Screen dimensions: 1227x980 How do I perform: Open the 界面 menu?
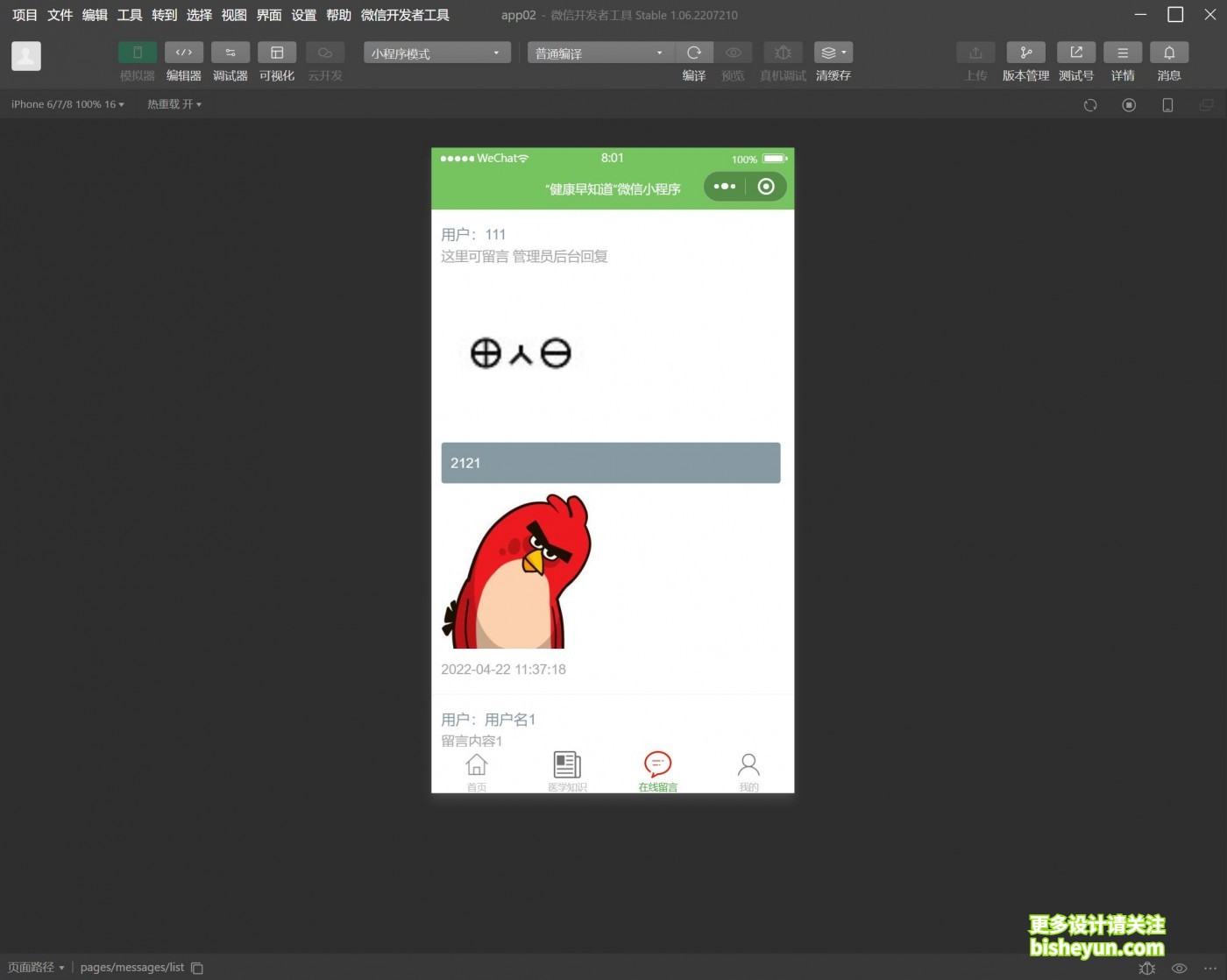(269, 15)
